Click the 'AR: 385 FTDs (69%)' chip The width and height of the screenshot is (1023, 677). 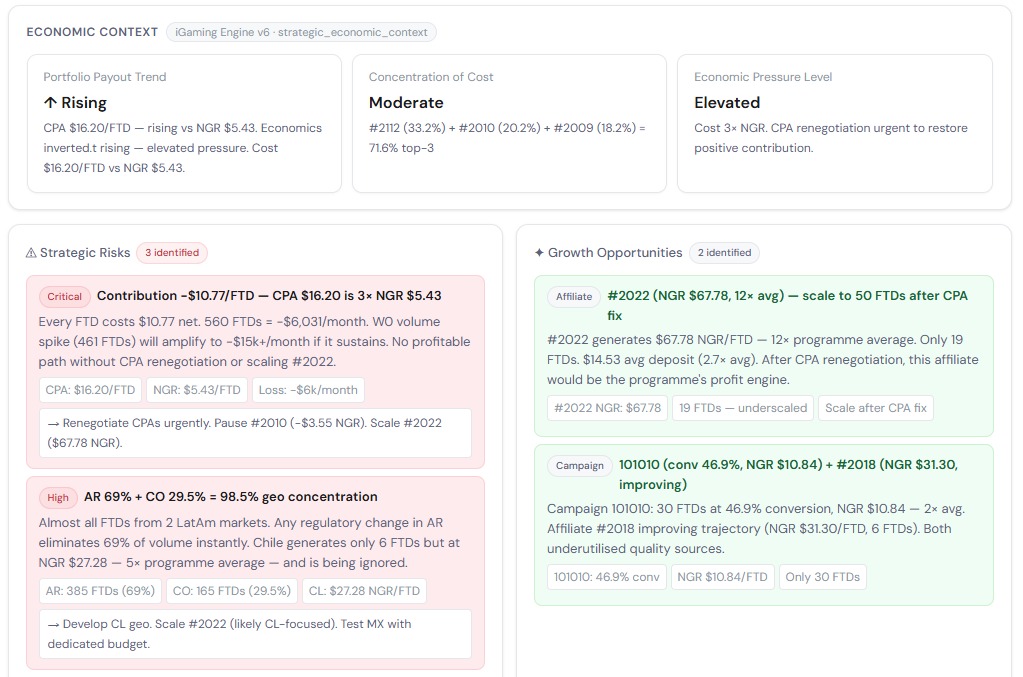click(98, 591)
